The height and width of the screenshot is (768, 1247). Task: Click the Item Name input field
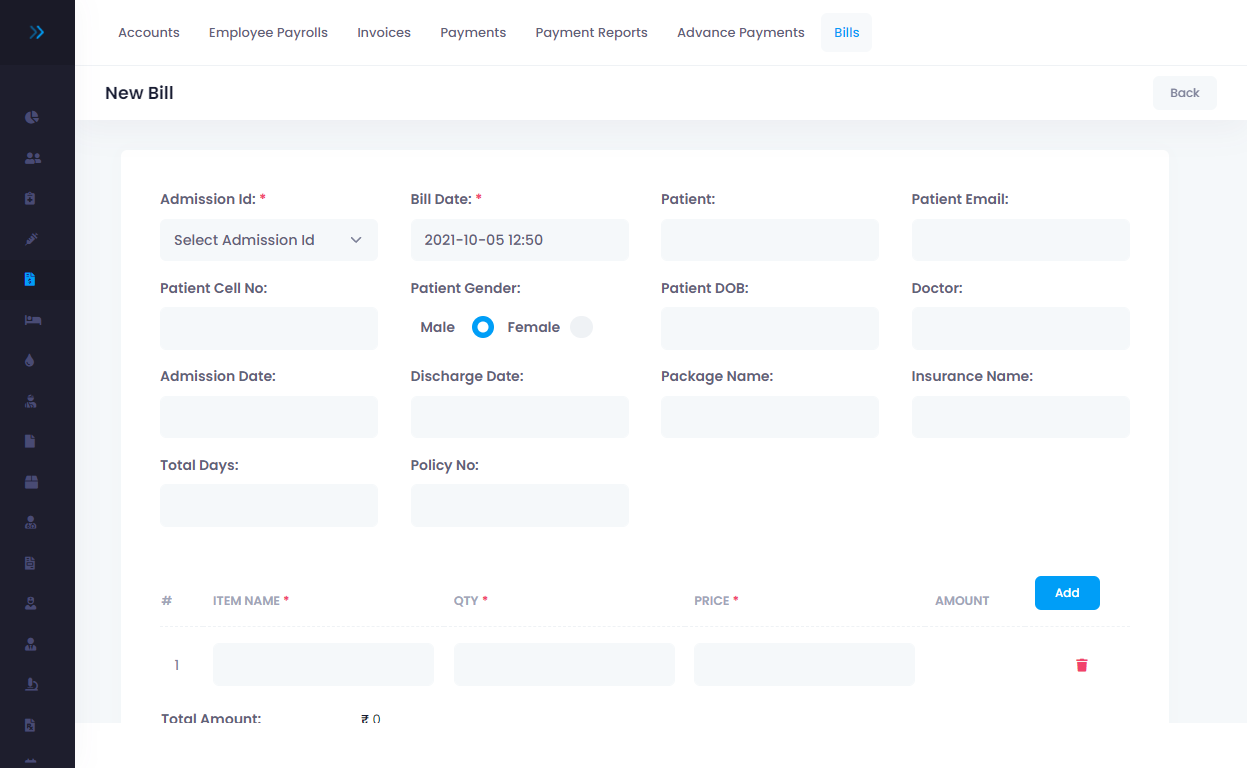pos(323,665)
